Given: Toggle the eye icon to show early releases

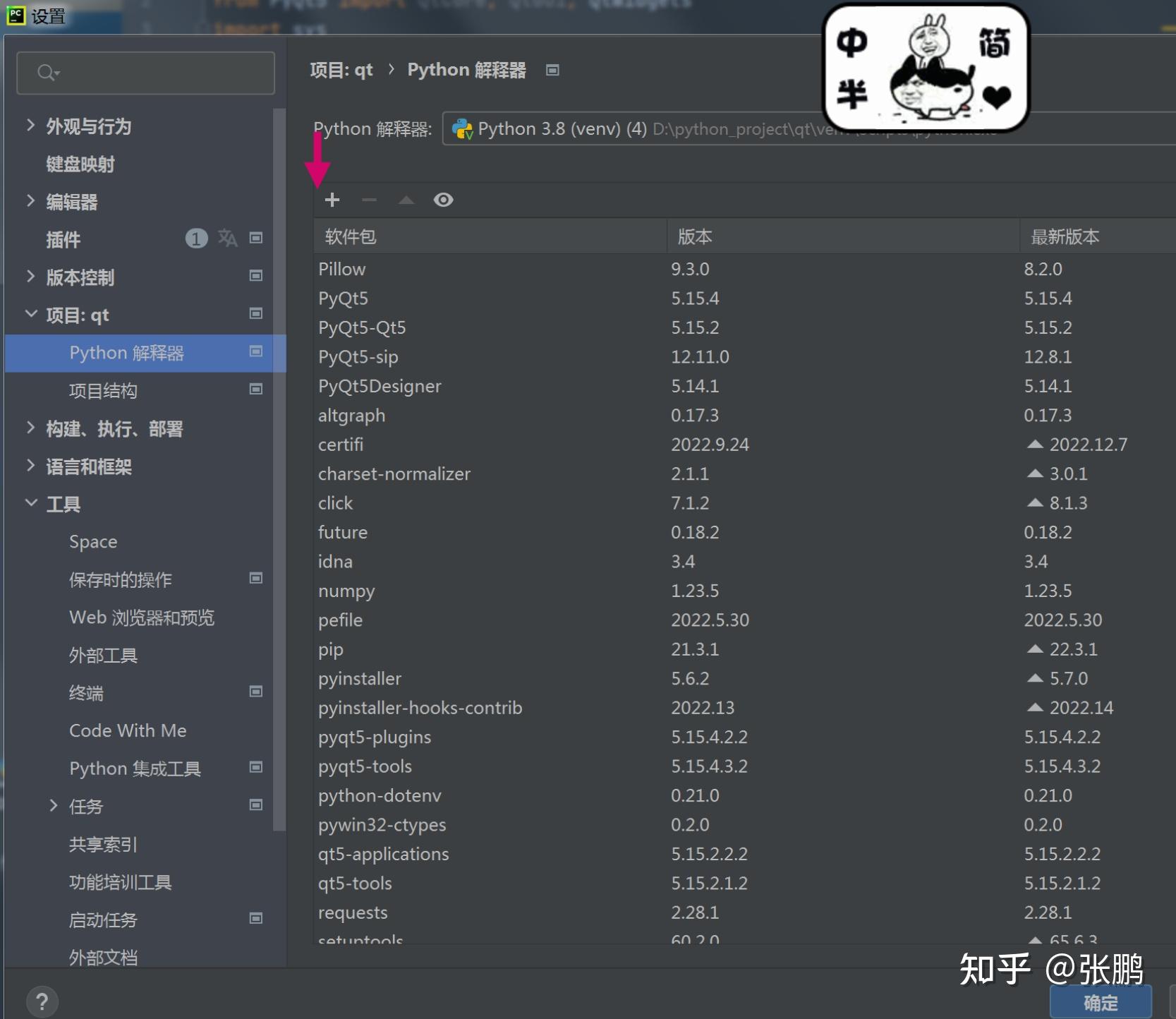Looking at the screenshot, I should click(443, 200).
